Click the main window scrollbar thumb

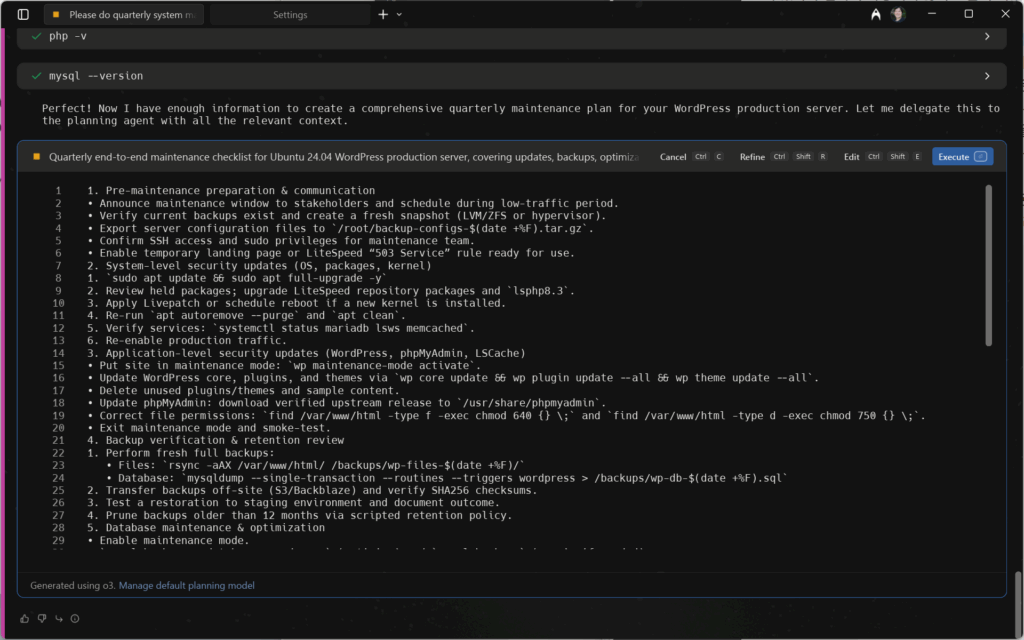(x=1017, y=603)
